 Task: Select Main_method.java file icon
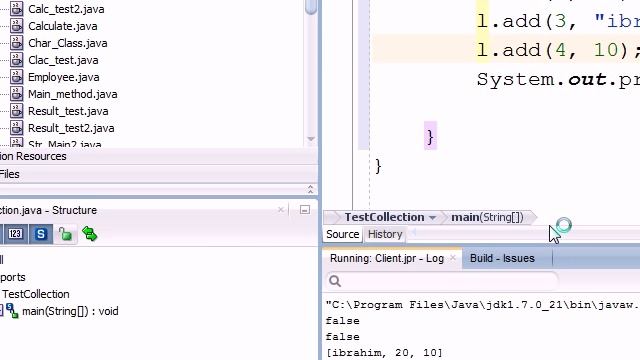point(16,94)
